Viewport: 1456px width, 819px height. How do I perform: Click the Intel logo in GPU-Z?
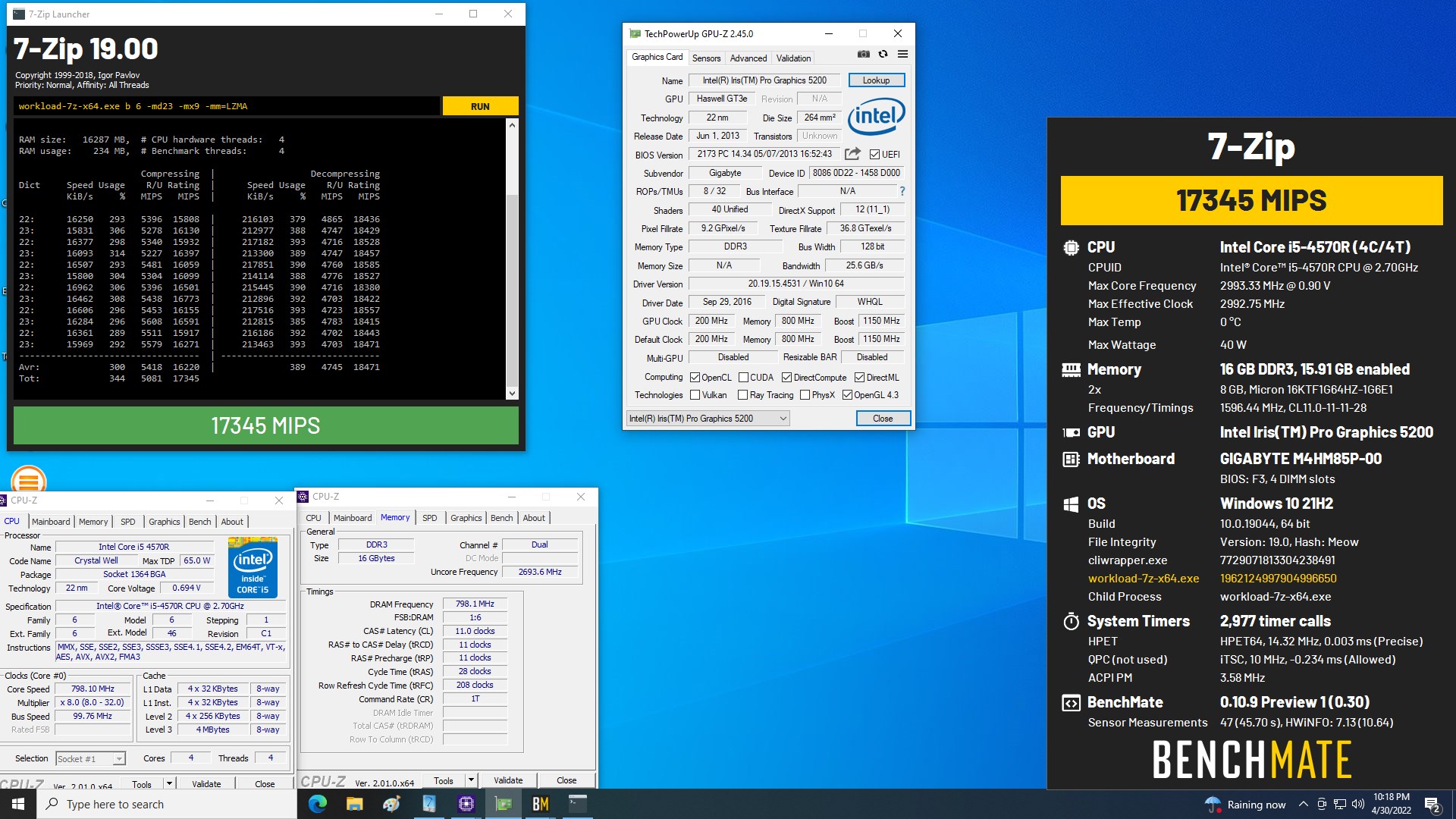tap(877, 116)
